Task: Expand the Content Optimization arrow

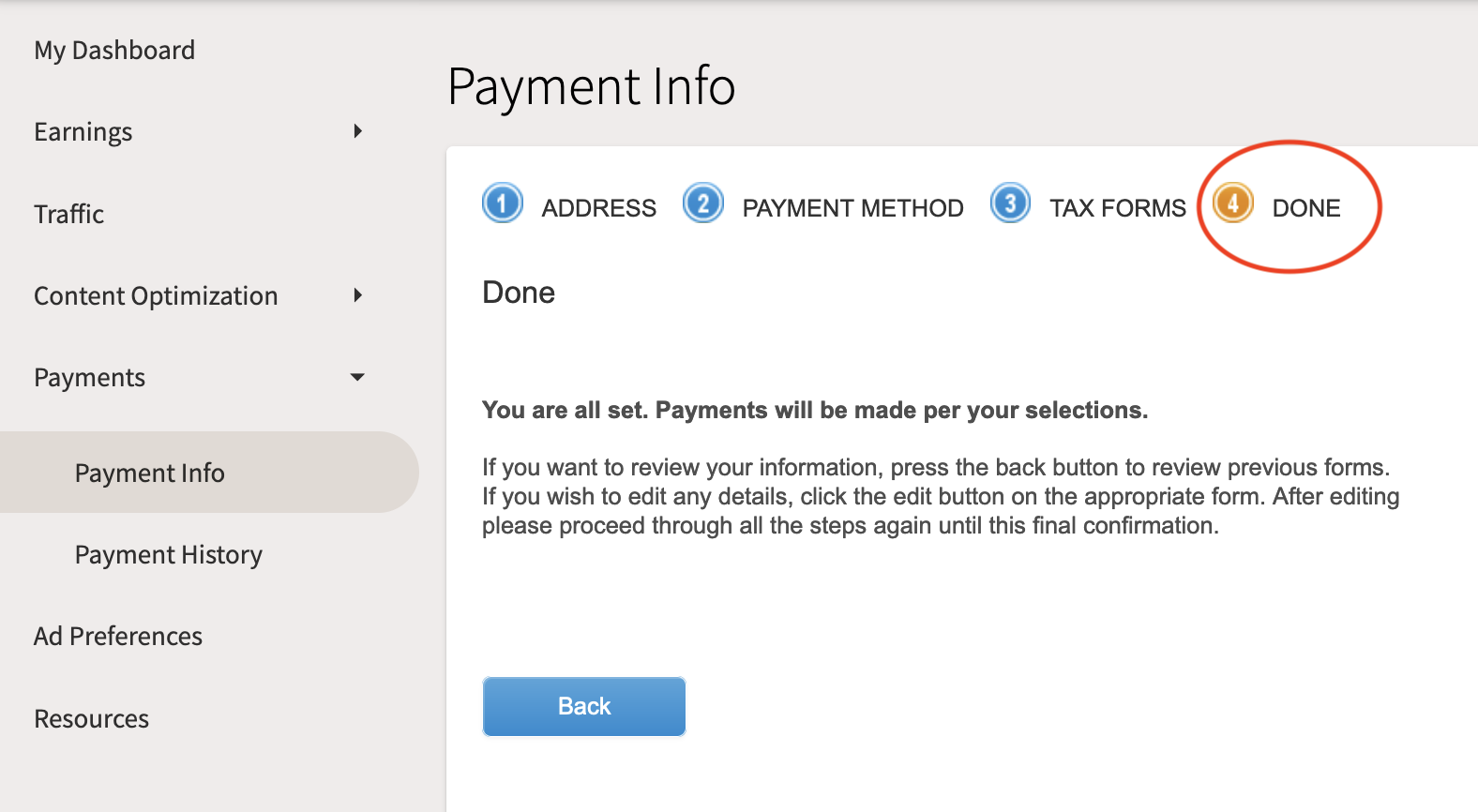Action: (x=358, y=295)
